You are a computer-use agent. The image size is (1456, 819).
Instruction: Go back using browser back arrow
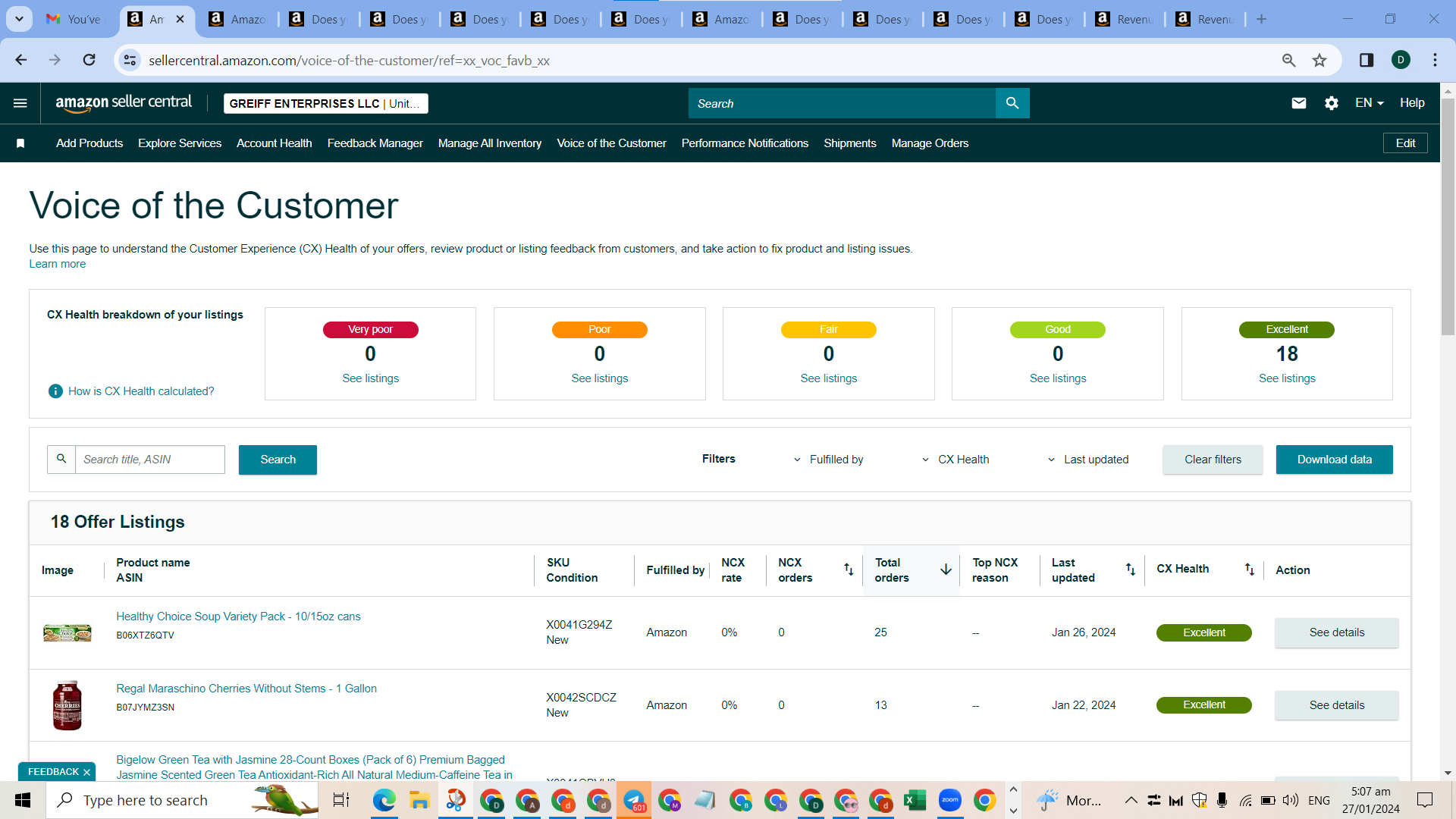[x=21, y=60]
